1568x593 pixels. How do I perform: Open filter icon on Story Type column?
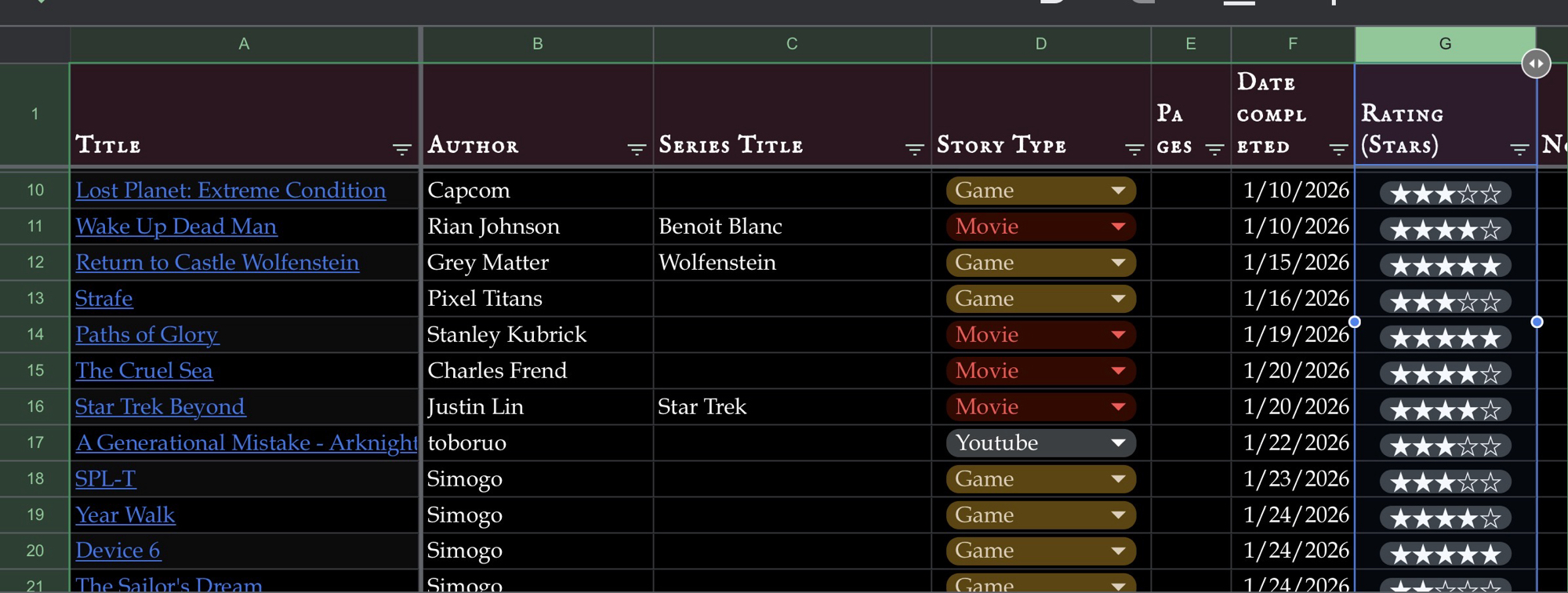pos(1134,149)
